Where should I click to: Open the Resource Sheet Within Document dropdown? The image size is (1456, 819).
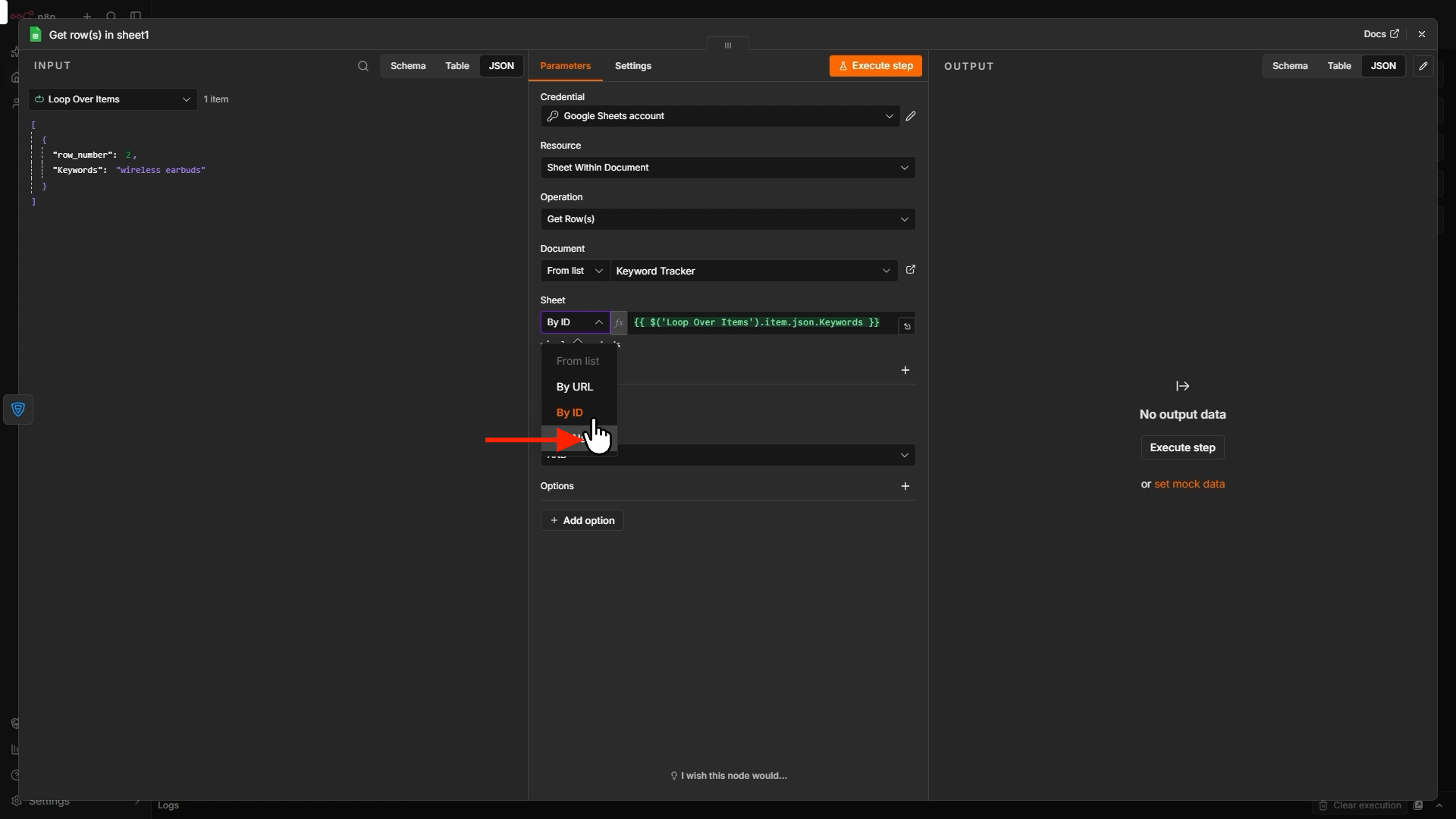728,168
